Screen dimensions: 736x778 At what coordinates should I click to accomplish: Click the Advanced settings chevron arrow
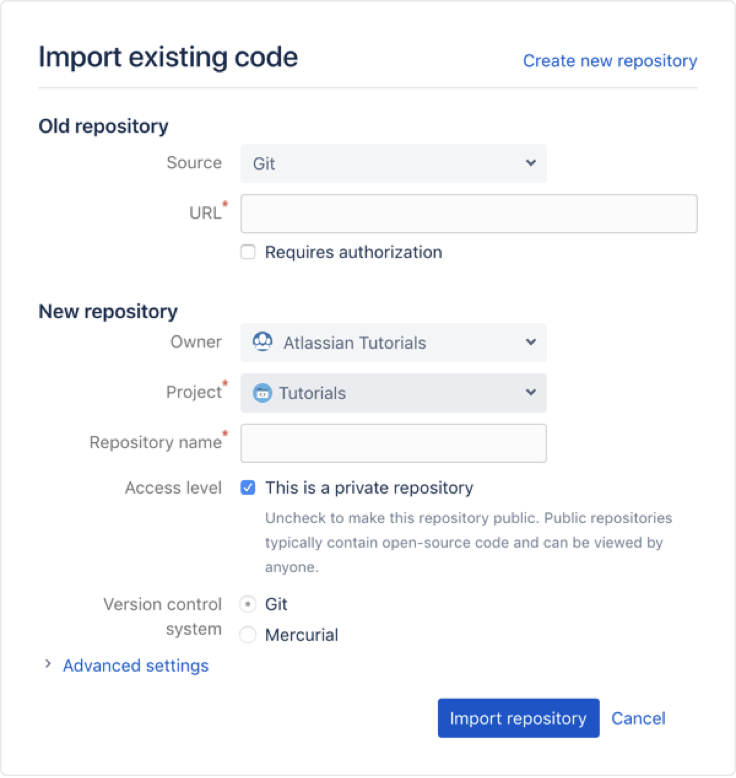tap(47, 664)
